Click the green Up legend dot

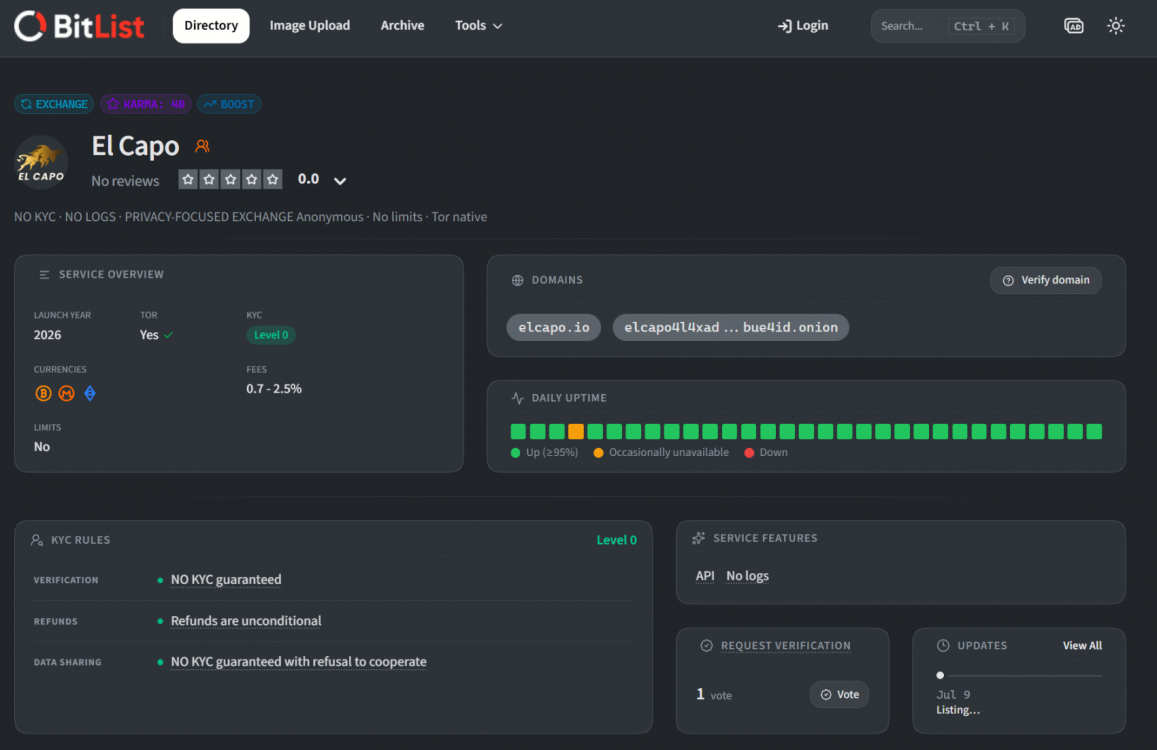(516, 453)
